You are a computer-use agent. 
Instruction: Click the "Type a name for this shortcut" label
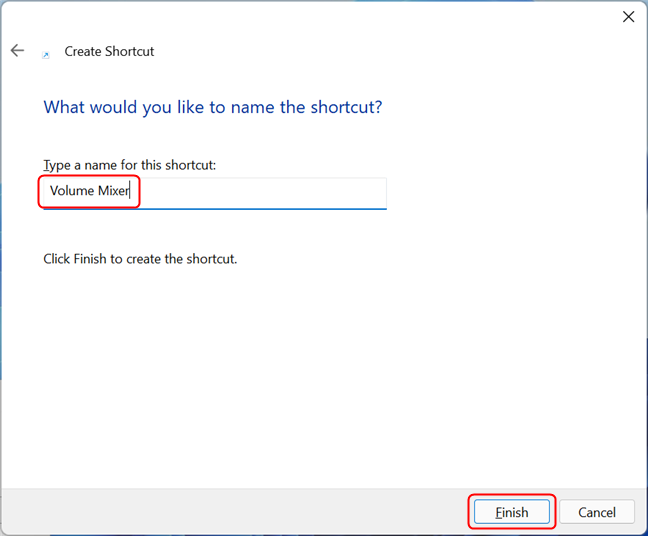tap(130, 164)
